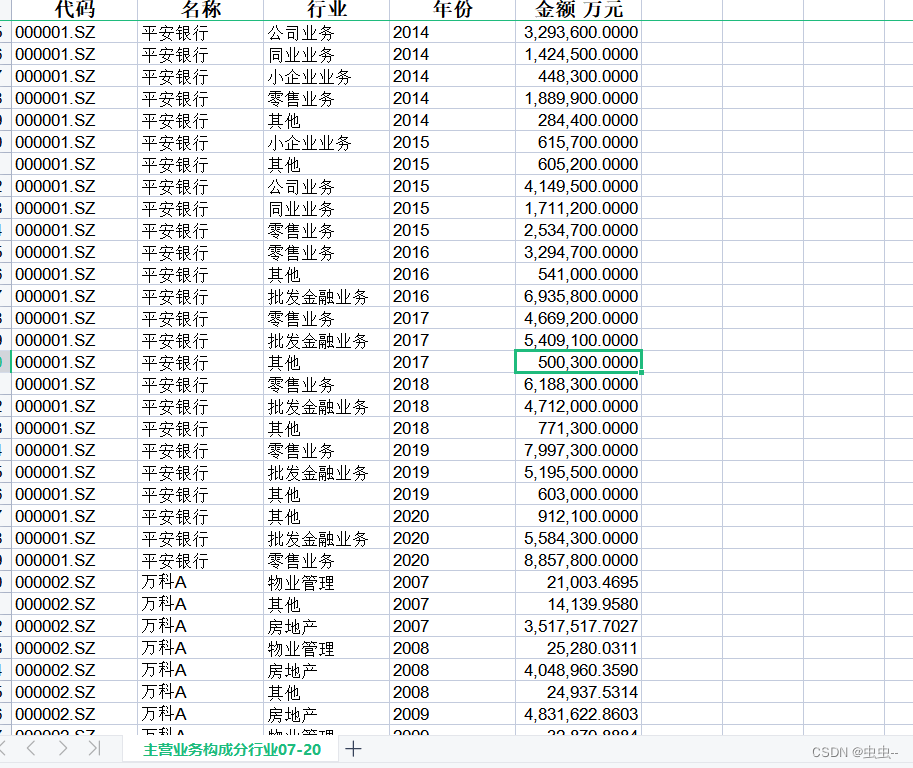The height and width of the screenshot is (768, 913).
Task: Click amount cell 14,139.9580
Action: coord(579,604)
